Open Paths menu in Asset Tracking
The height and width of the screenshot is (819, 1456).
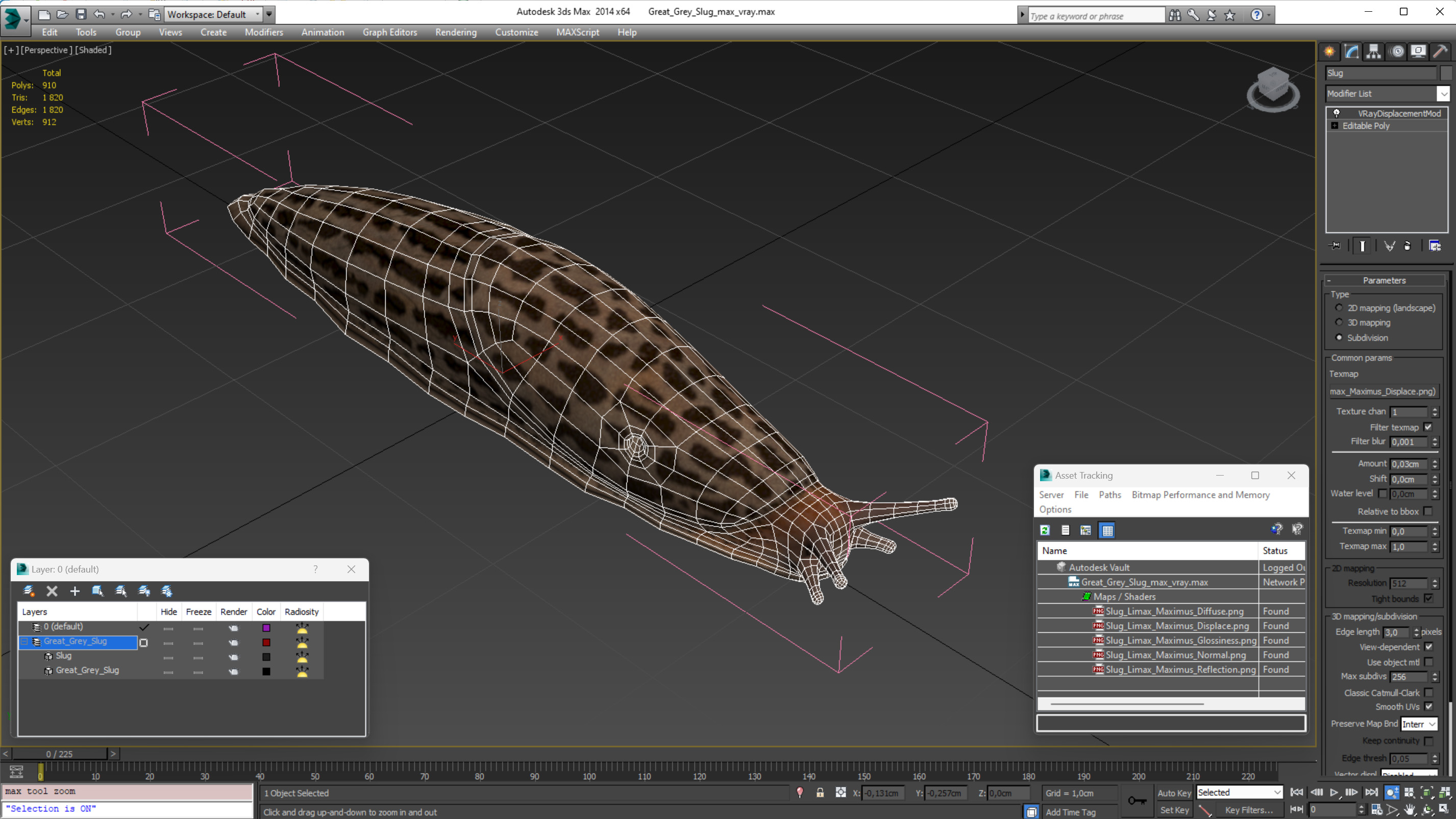[x=1109, y=495]
